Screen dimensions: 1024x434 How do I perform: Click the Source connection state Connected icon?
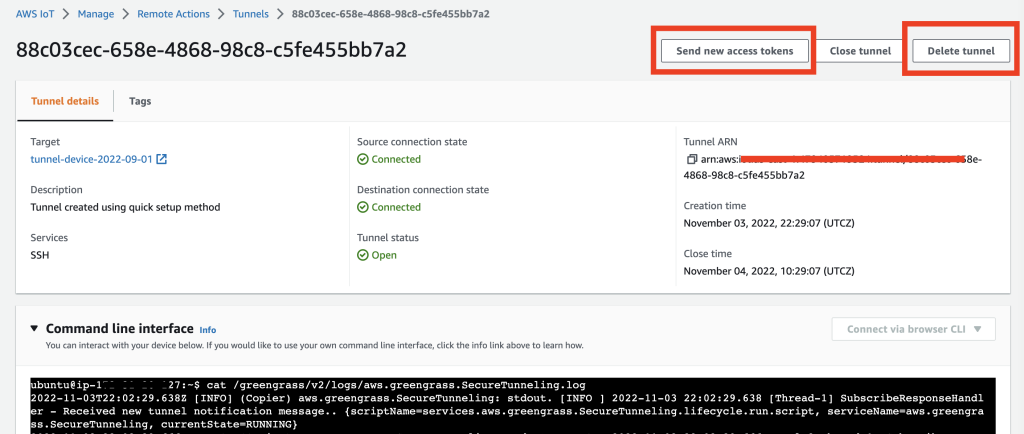tap(362, 159)
